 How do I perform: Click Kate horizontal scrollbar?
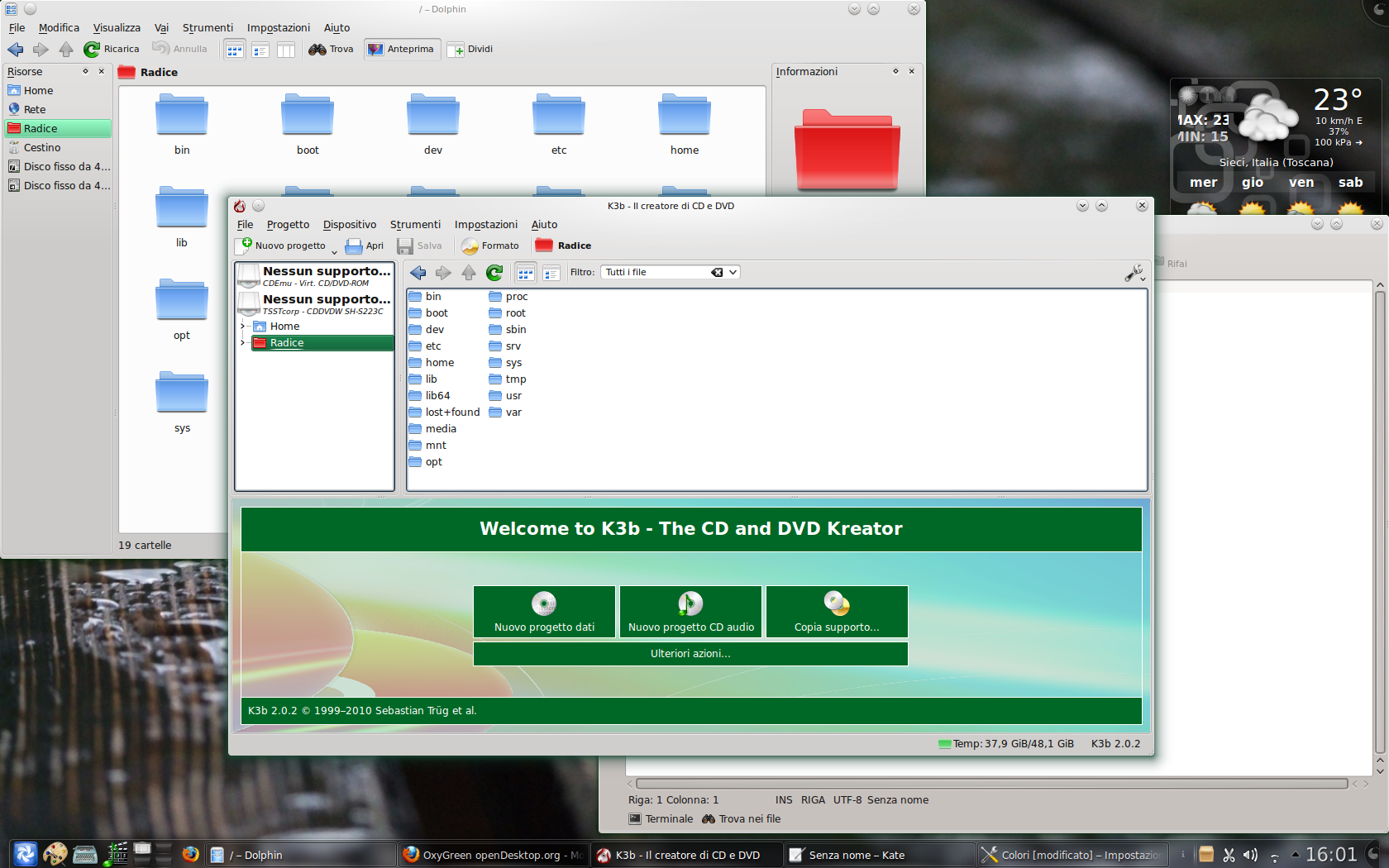991,784
